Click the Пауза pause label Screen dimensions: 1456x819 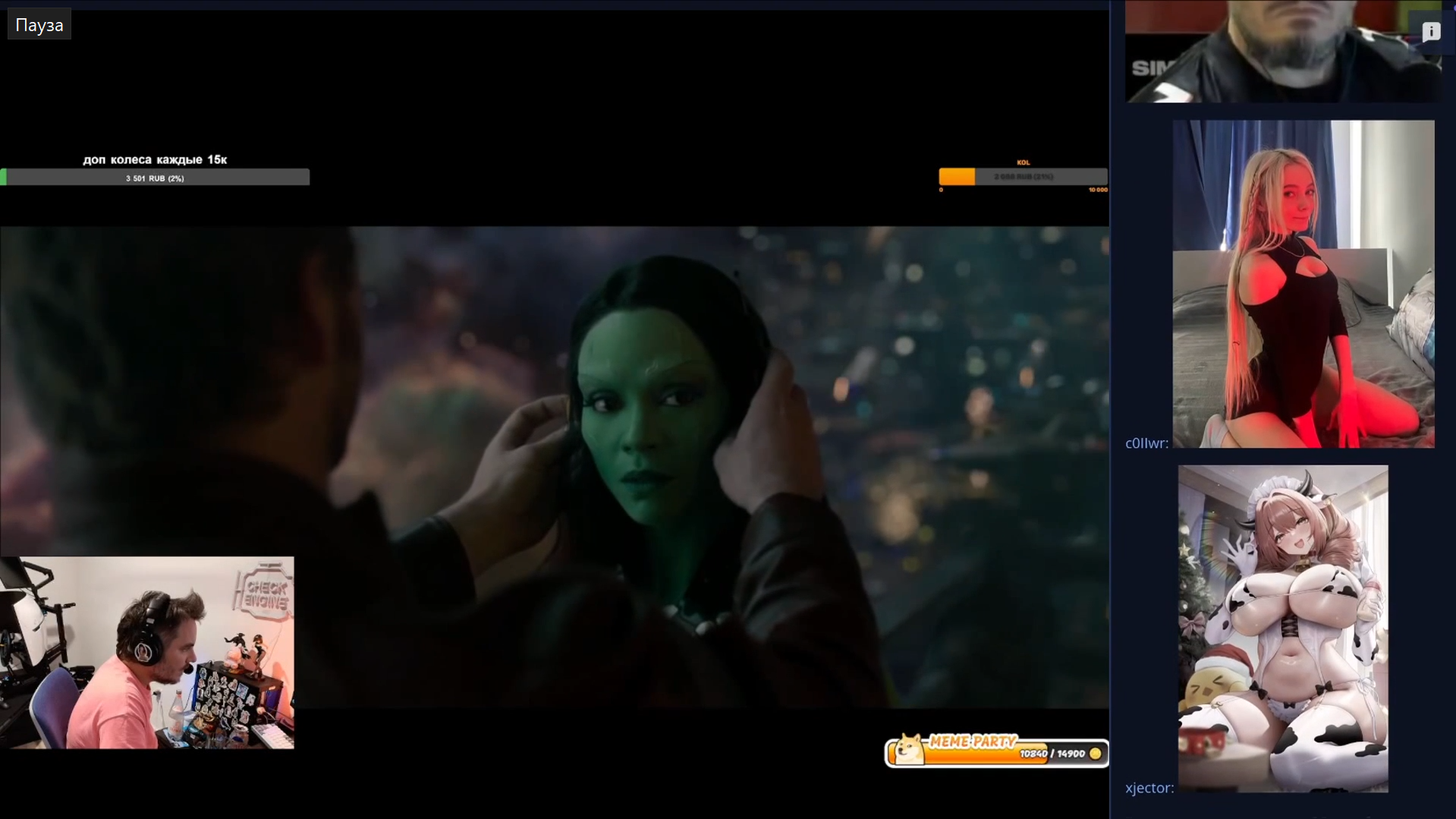39,25
